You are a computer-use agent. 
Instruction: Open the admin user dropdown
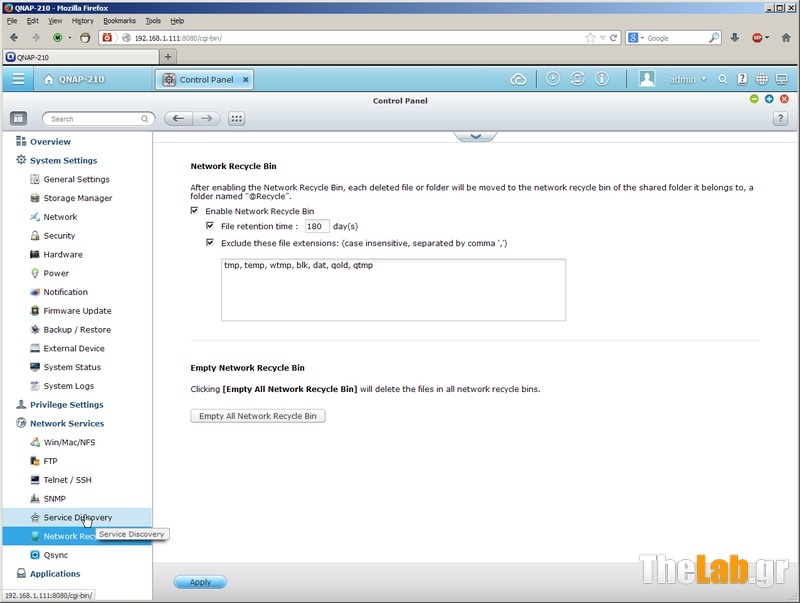(x=686, y=79)
